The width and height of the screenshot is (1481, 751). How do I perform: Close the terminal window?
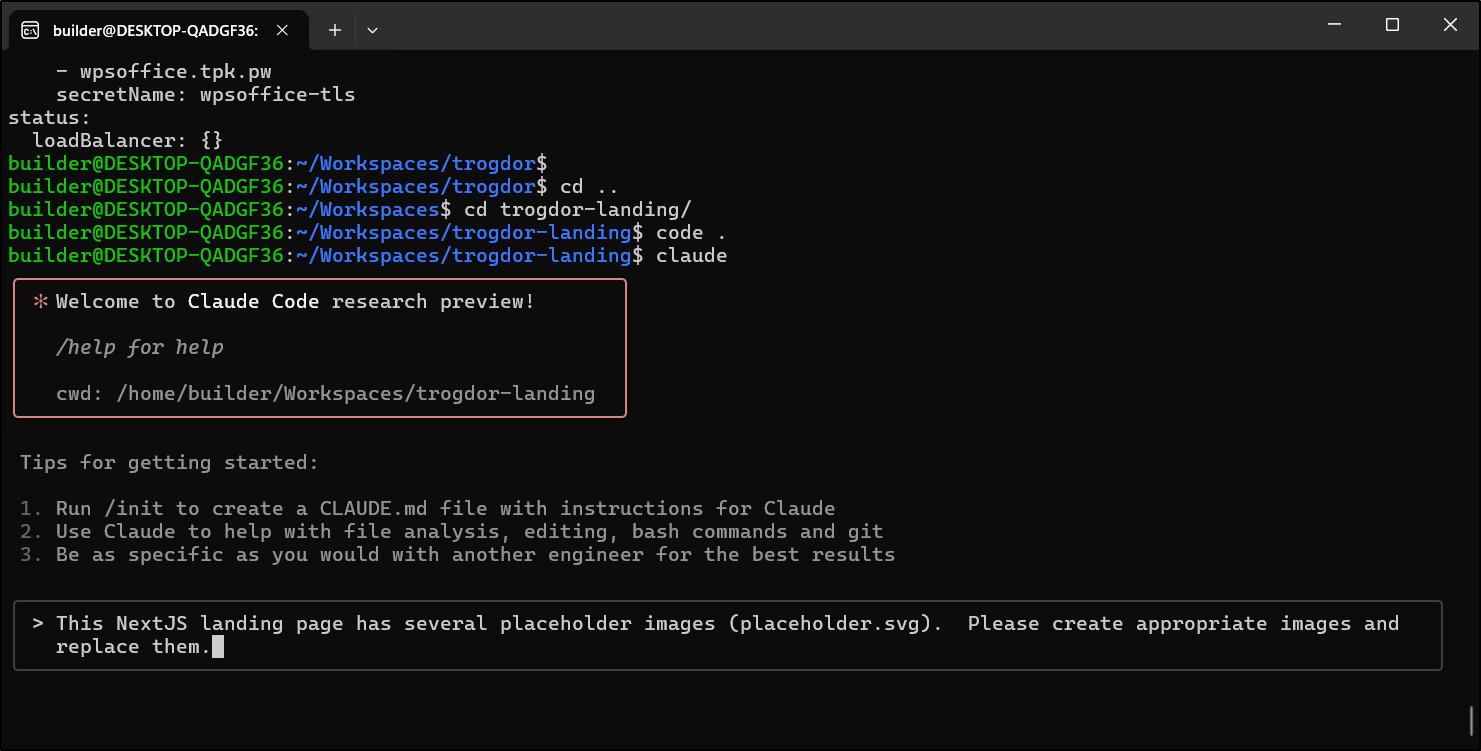tap(1450, 25)
